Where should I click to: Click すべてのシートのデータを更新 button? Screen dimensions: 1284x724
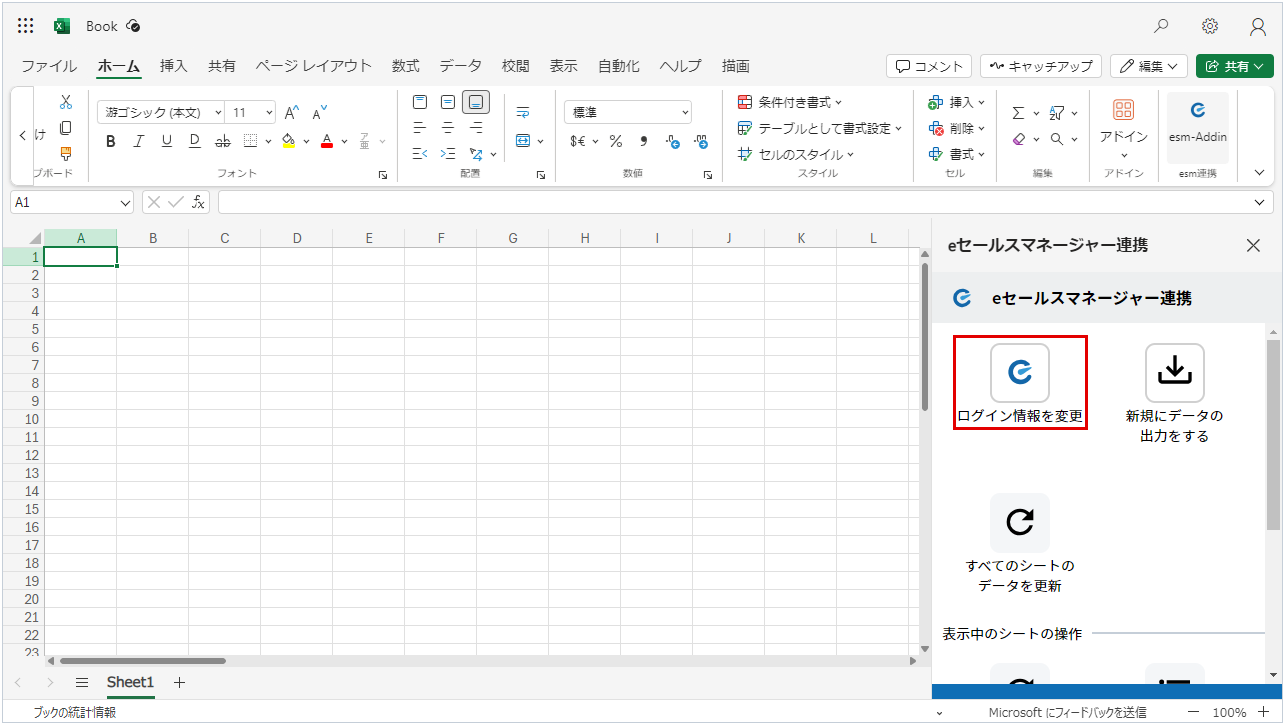[x=1020, y=543]
